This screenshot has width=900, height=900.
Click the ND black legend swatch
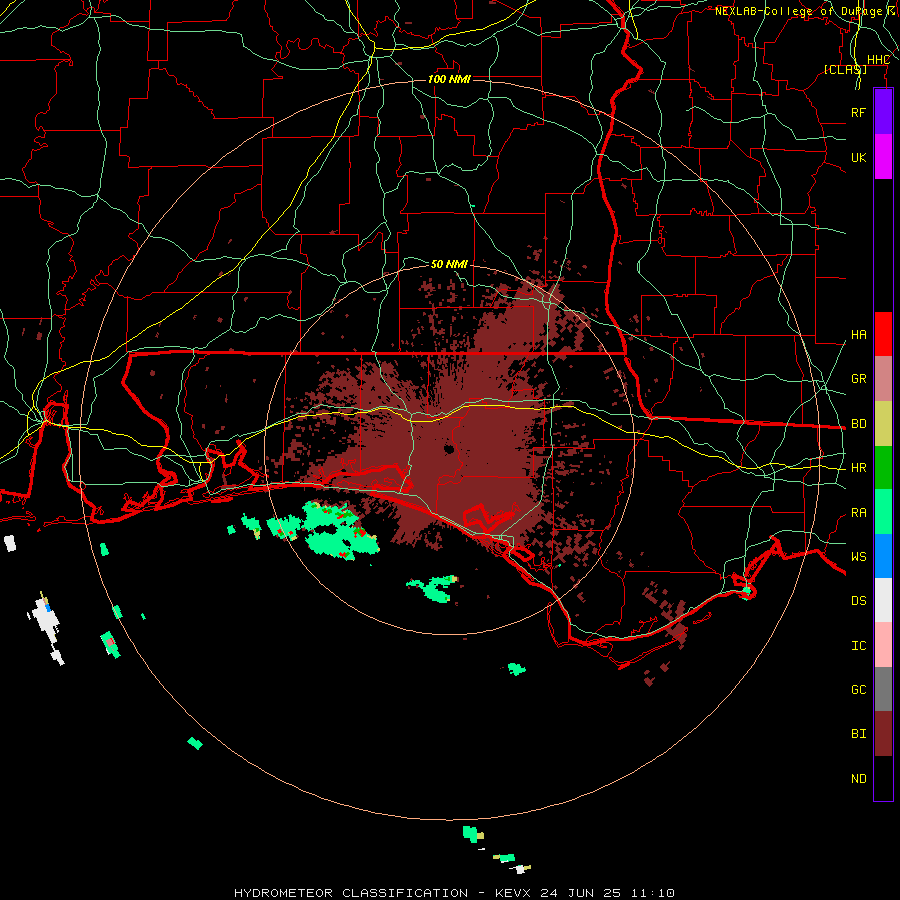[883, 778]
